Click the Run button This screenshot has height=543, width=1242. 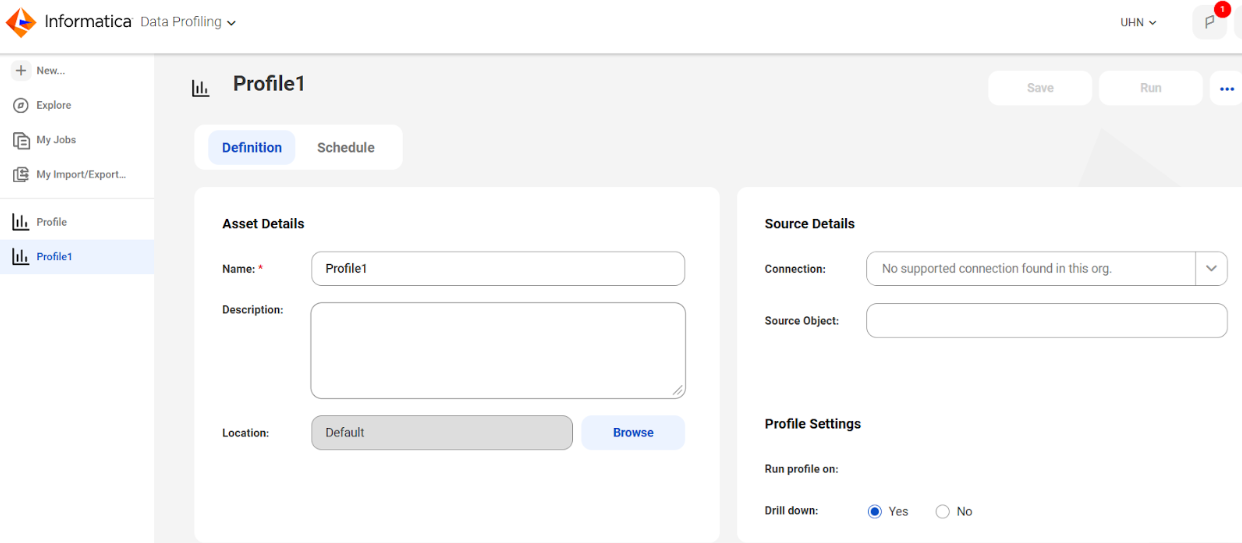coord(1151,88)
